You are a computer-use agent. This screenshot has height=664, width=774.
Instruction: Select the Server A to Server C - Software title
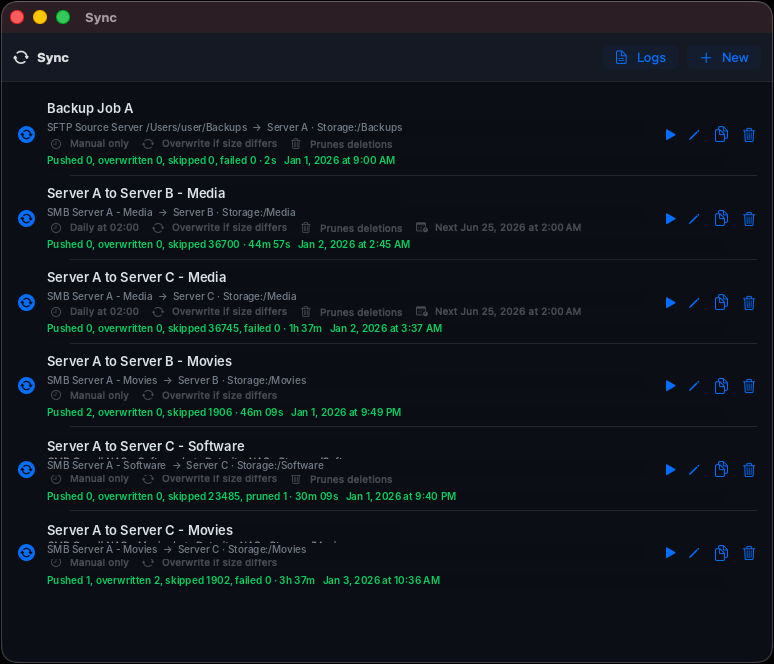coord(146,446)
